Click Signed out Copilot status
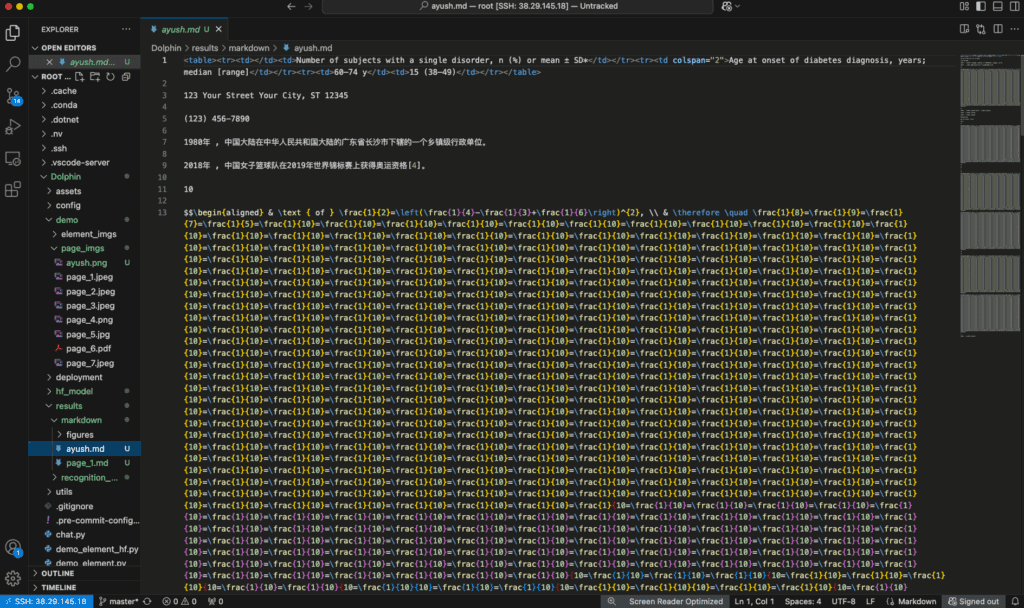The height and width of the screenshot is (608, 1024). [973, 601]
